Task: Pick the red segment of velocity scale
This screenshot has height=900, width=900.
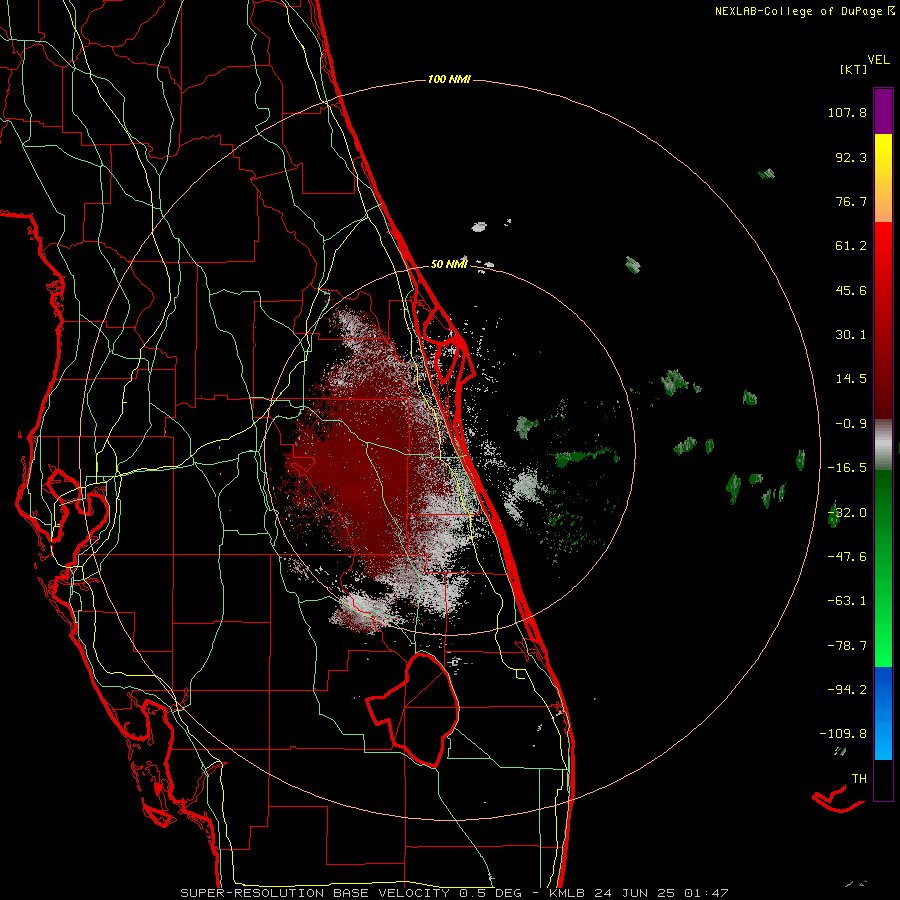Action: click(x=883, y=320)
